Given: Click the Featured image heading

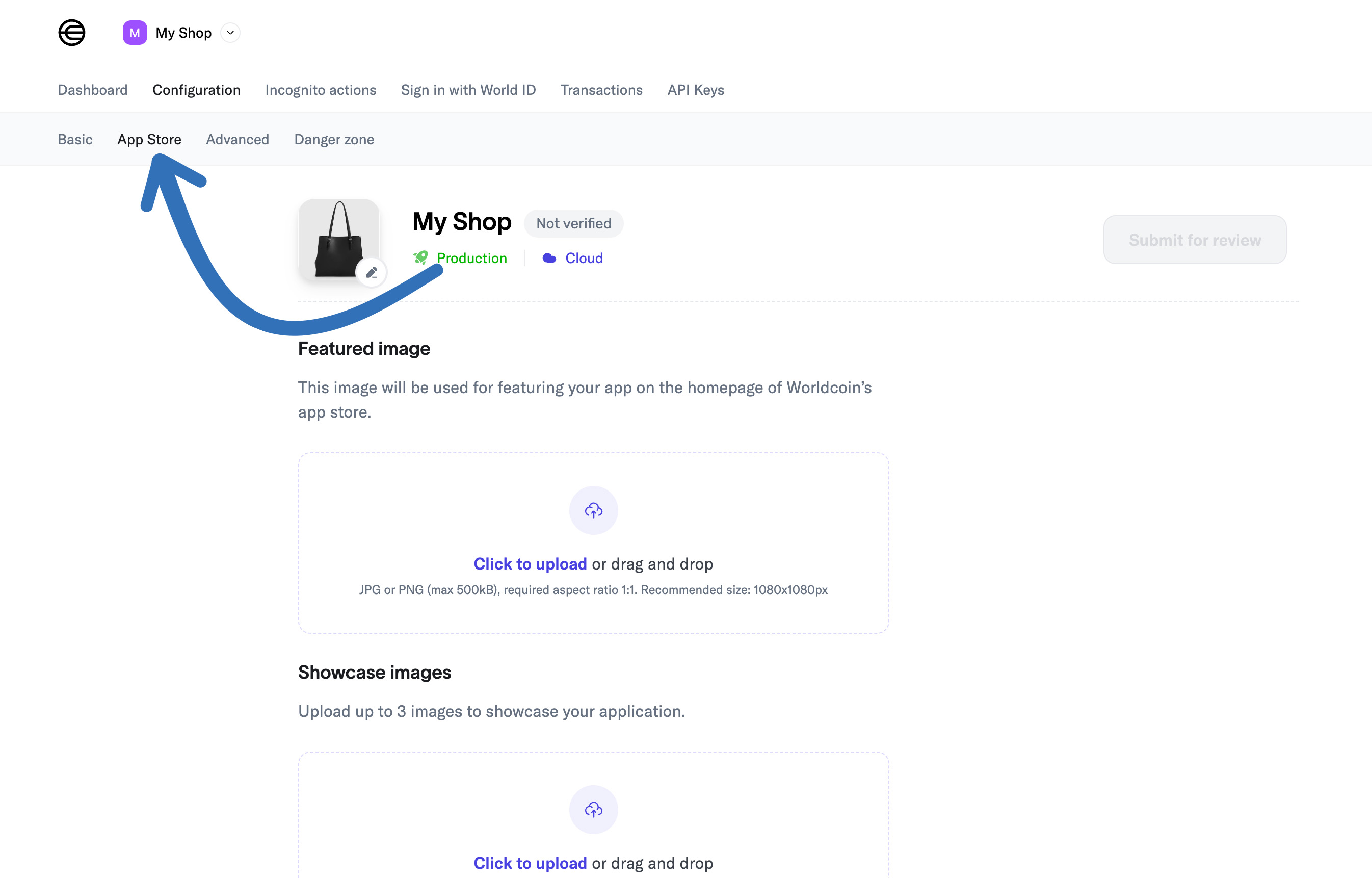Looking at the screenshot, I should [x=364, y=348].
